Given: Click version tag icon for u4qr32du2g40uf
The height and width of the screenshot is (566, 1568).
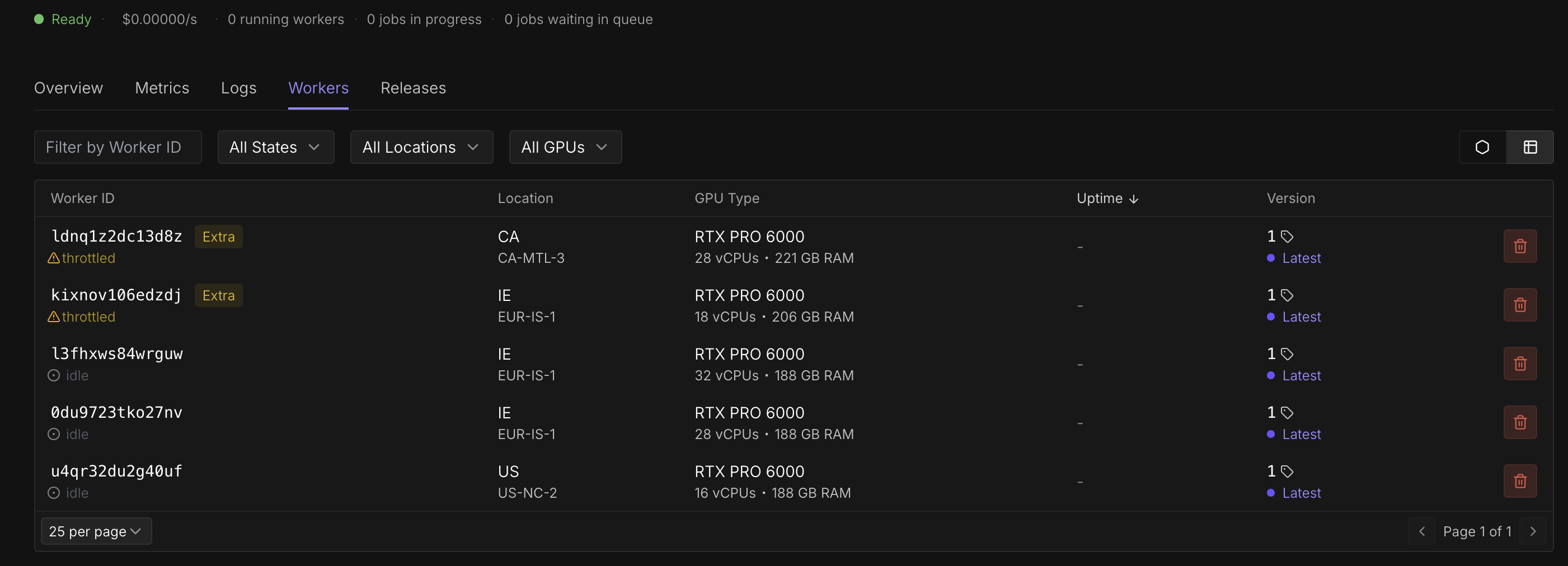Looking at the screenshot, I should [x=1287, y=471].
